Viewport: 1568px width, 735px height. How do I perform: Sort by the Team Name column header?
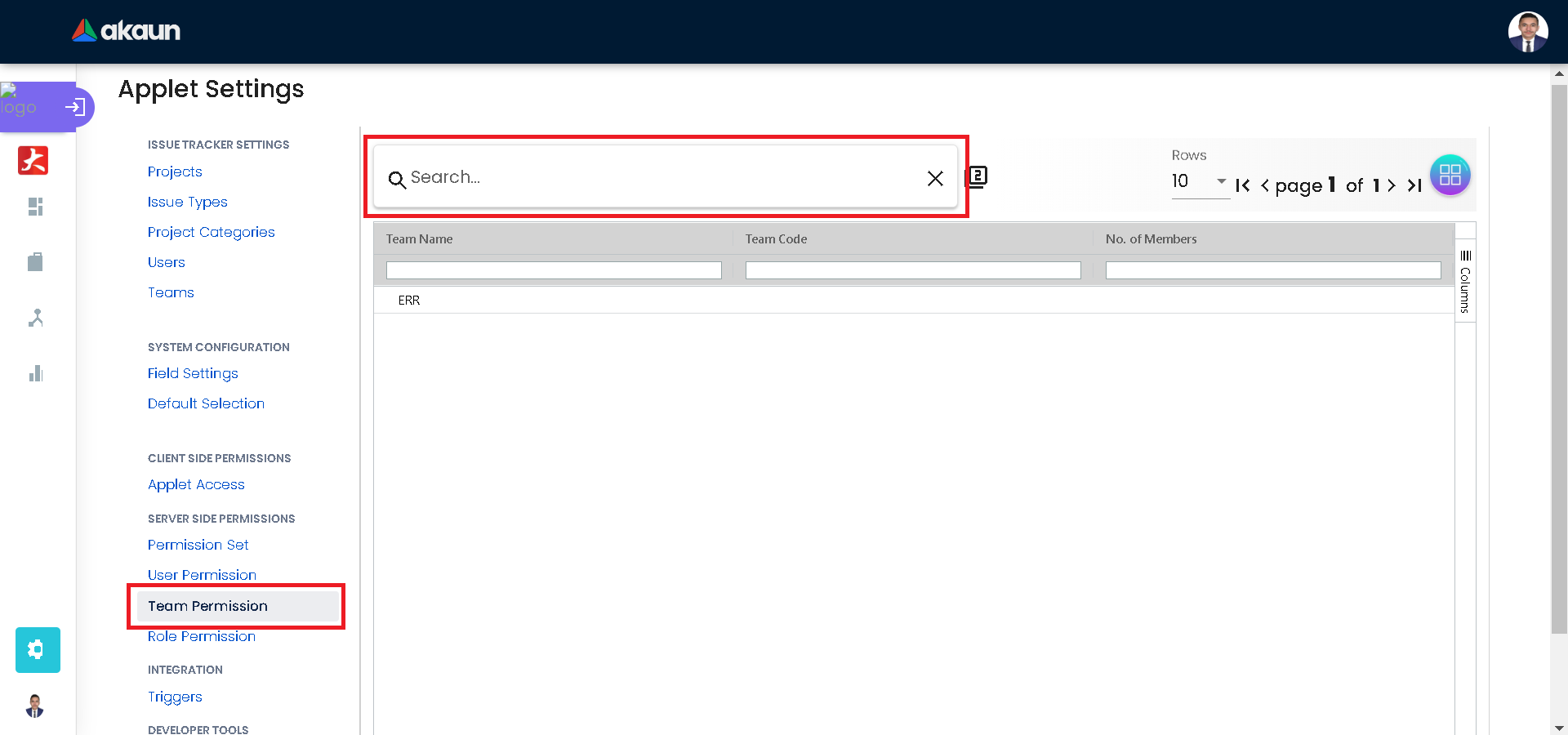pos(419,239)
